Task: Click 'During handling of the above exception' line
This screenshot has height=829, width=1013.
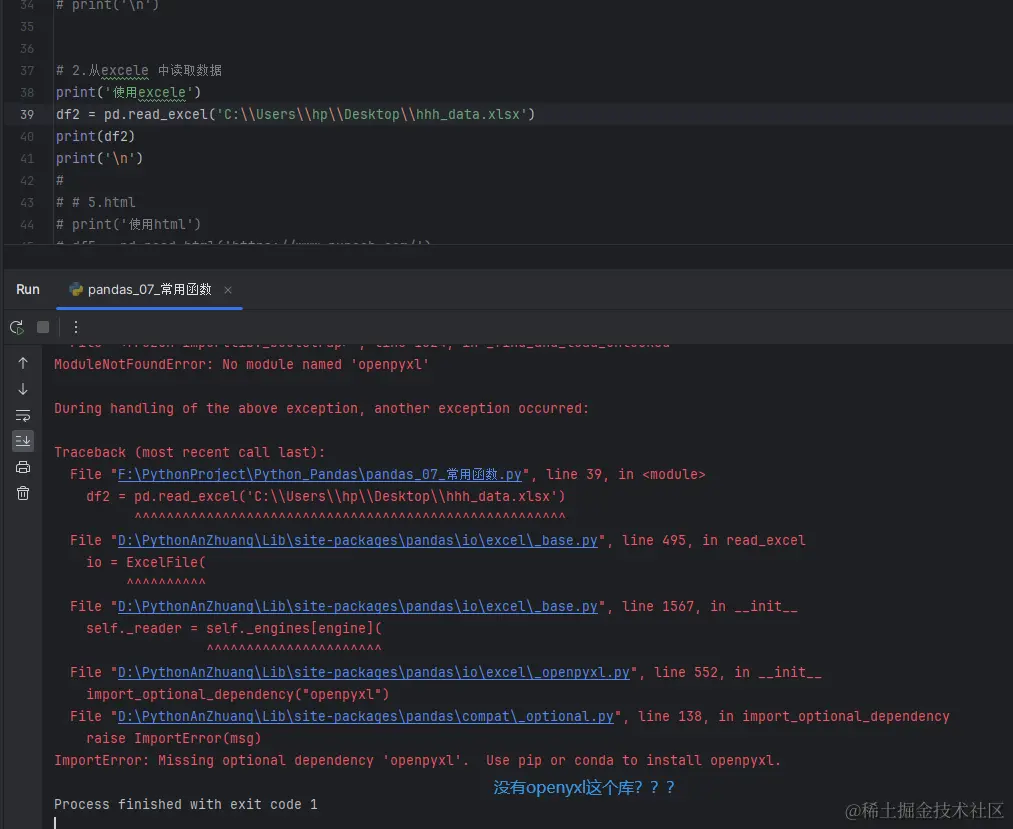Action: (x=322, y=408)
